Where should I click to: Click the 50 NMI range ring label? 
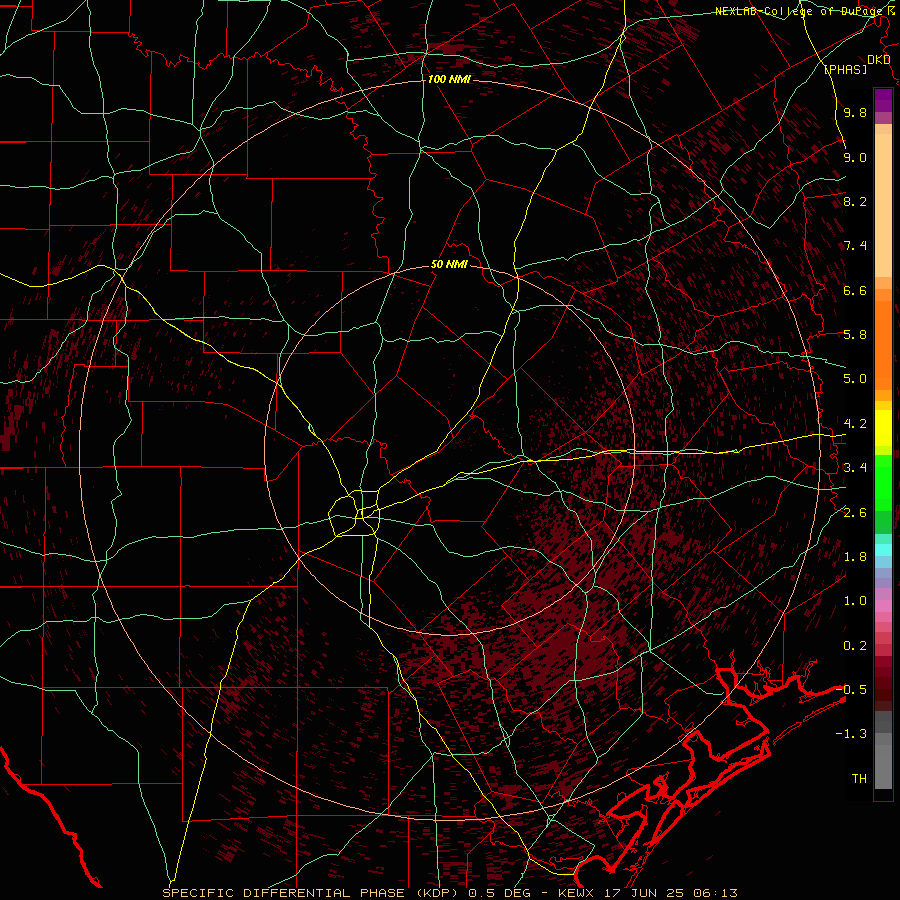pyautogui.click(x=449, y=264)
